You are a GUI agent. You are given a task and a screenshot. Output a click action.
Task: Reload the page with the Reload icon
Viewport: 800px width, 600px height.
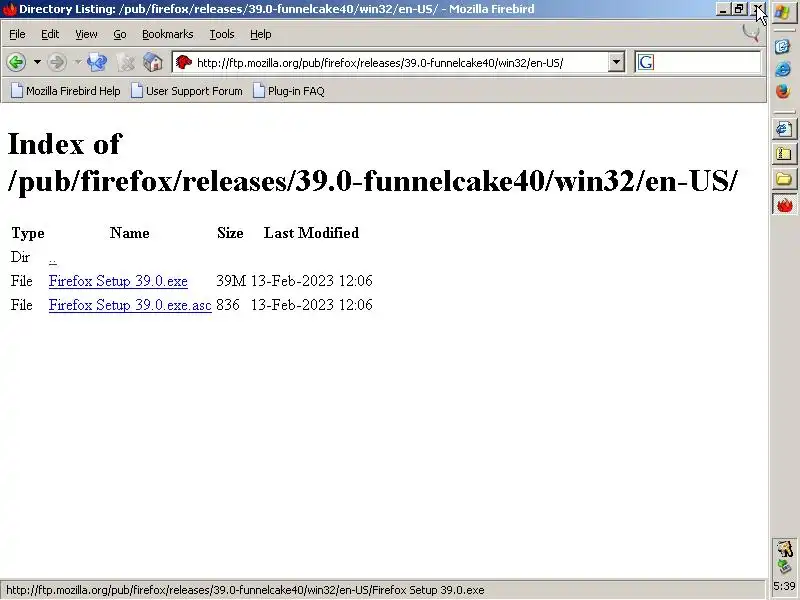tap(97, 62)
